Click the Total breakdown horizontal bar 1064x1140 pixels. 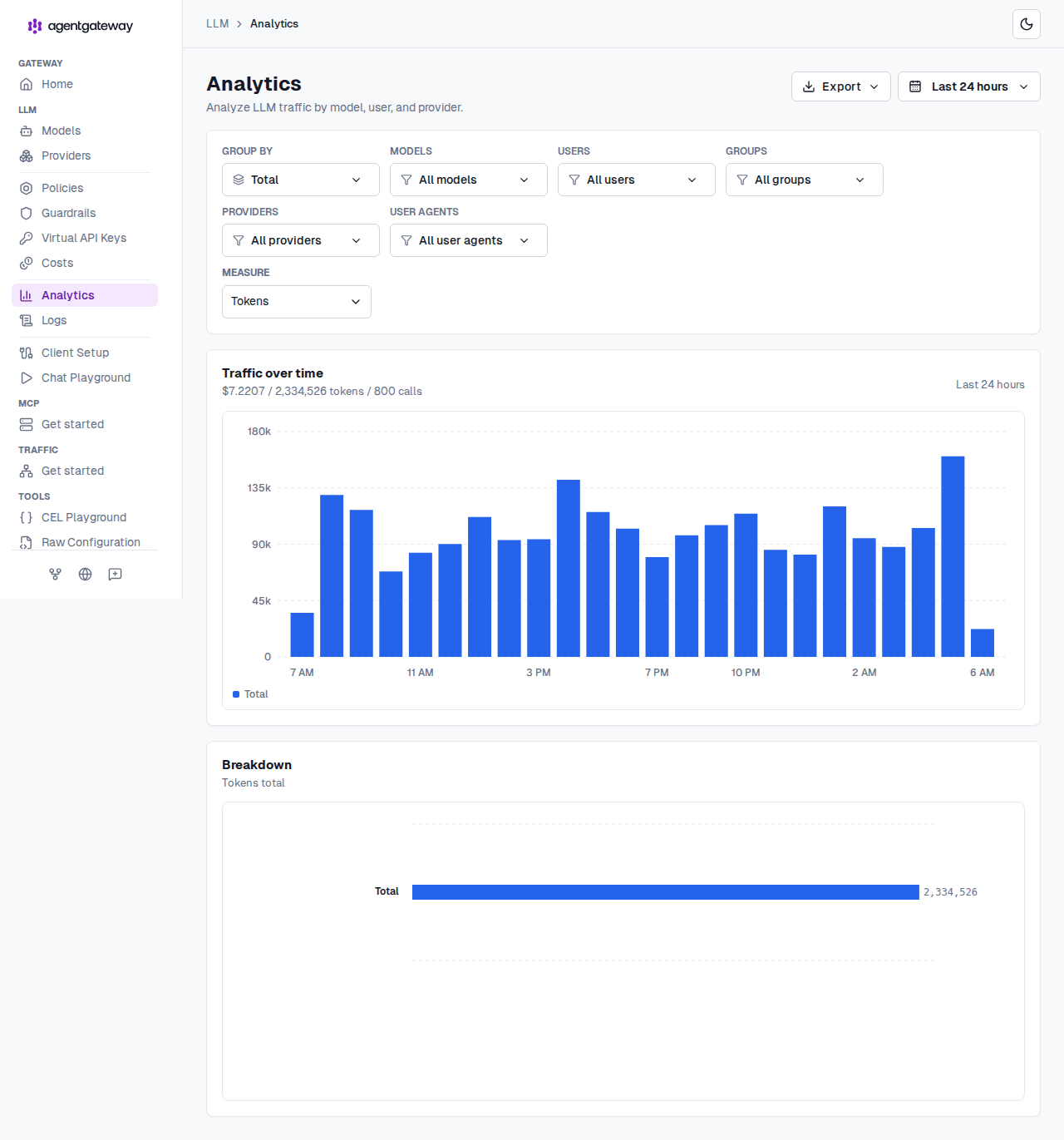[x=666, y=892]
